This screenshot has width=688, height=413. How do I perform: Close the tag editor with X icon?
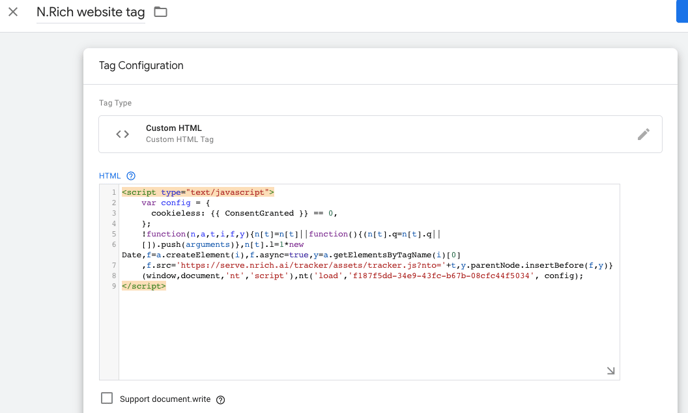13,12
